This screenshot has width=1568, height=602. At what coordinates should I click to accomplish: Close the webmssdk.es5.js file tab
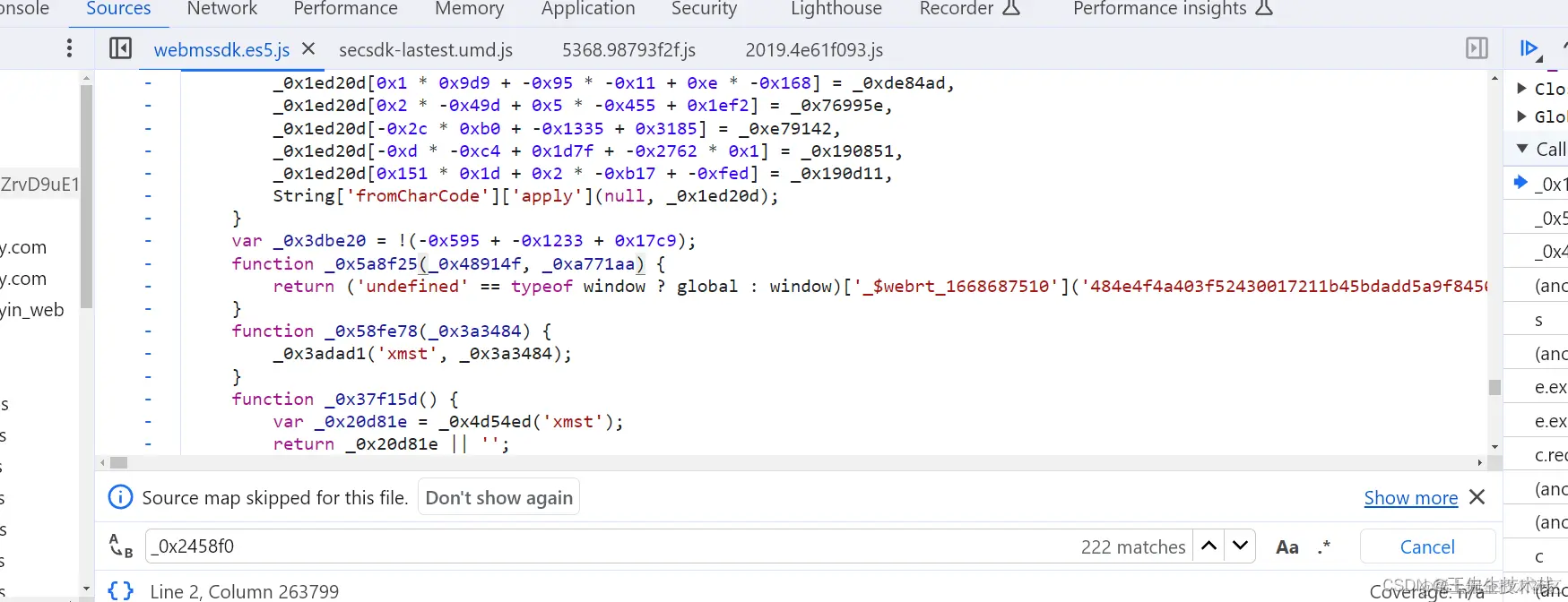308,48
